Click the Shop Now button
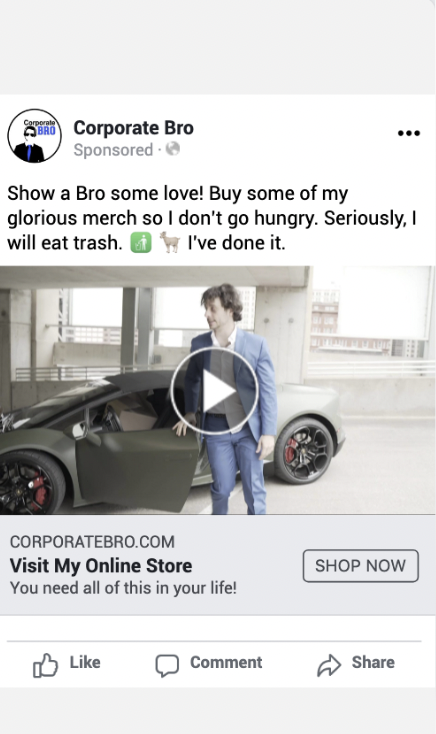This screenshot has width=436, height=734. pyautogui.click(x=361, y=565)
